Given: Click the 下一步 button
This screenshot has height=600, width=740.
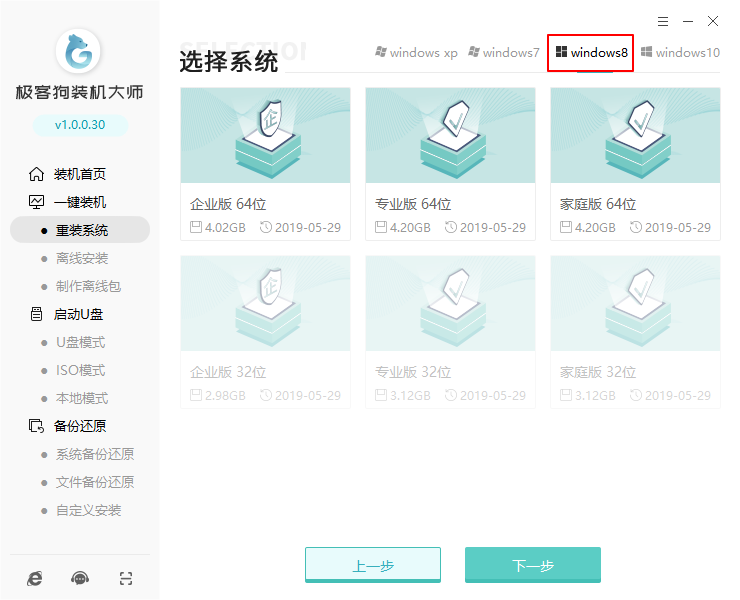Looking at the screenshot, I should pyautogui.click(x=532, y=565).
